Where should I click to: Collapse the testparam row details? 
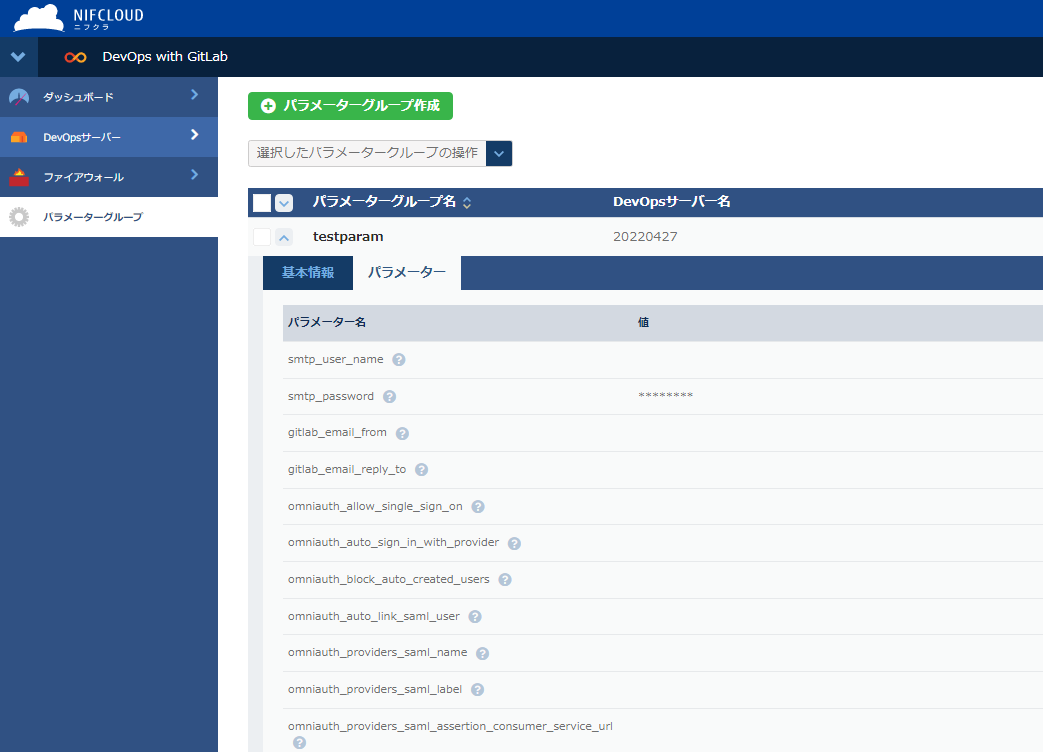(x=284, y=237)
